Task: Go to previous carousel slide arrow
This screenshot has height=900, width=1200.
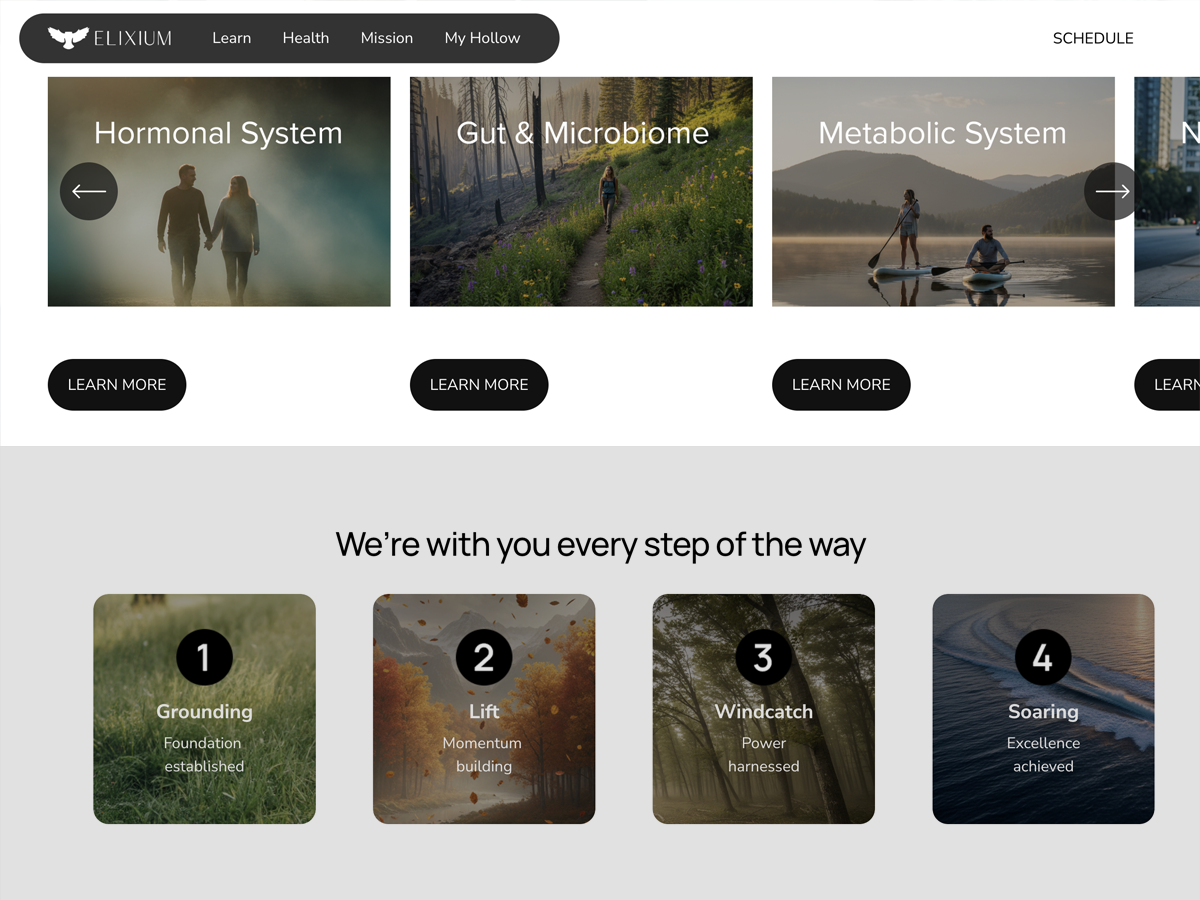Action: (89, 191)
